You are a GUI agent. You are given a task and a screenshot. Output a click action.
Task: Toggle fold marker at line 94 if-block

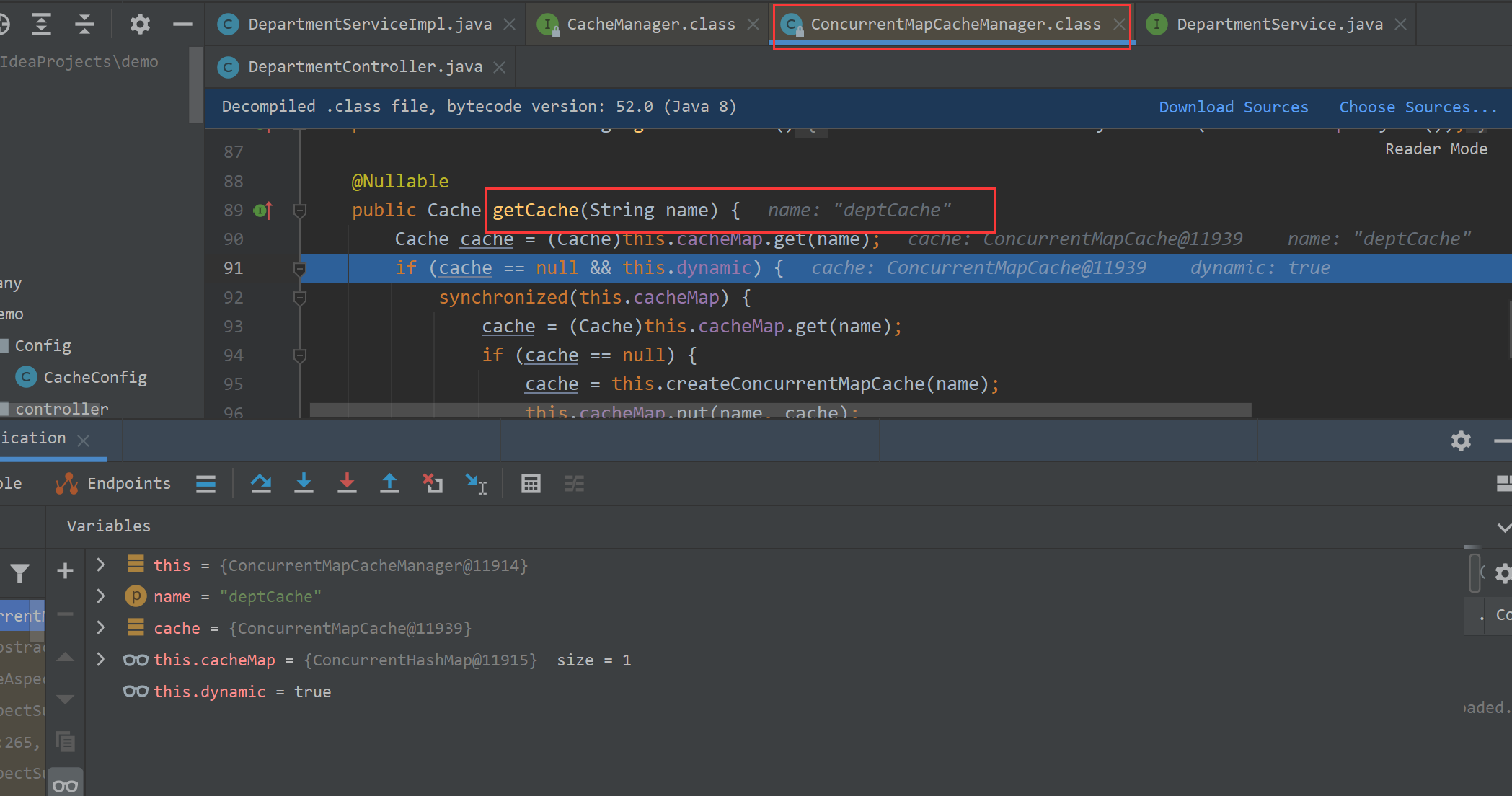coord(300,355)
